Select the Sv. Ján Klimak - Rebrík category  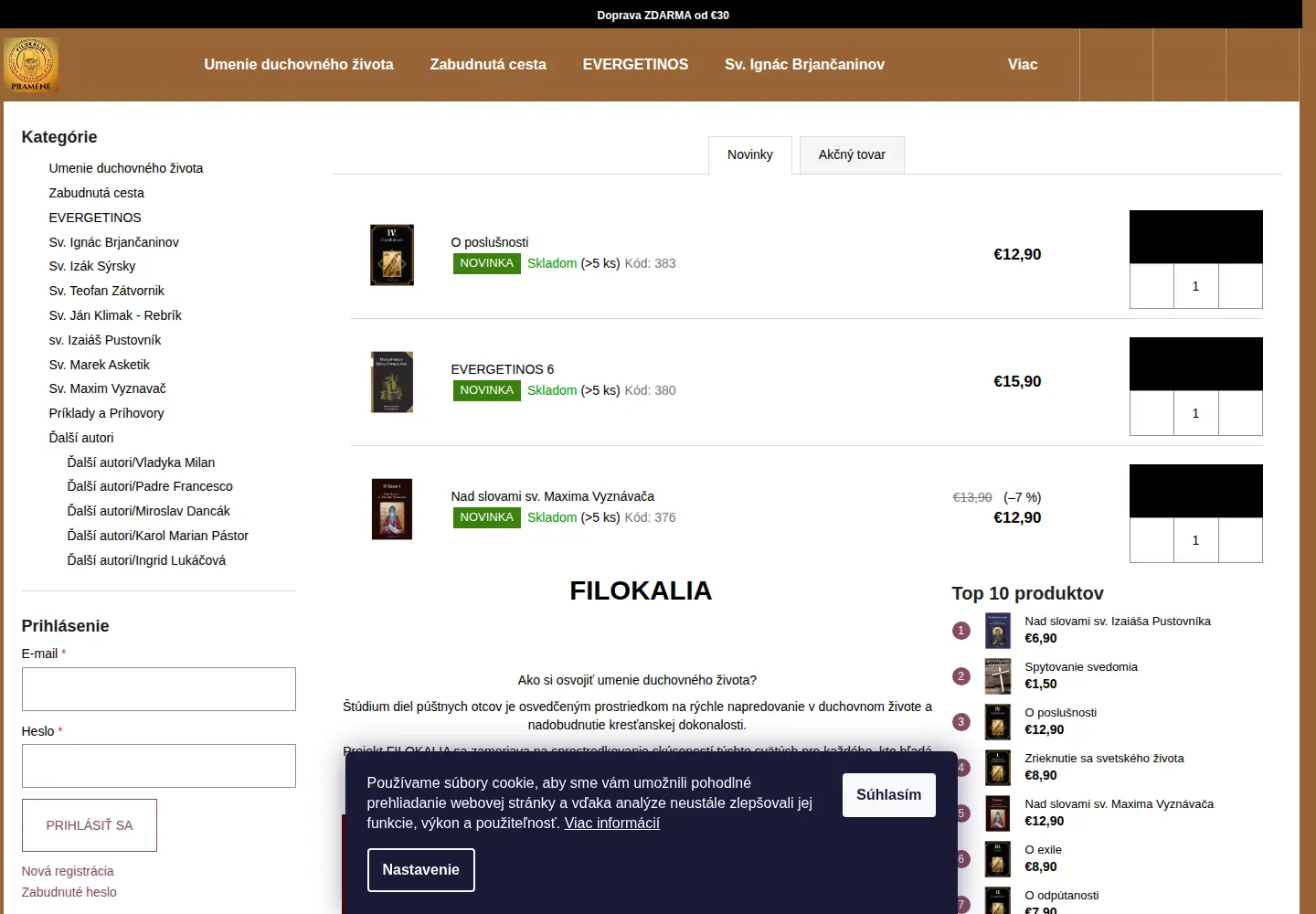tap(115, 315)
